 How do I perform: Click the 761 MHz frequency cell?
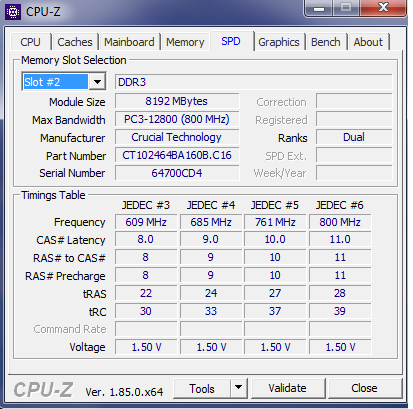click(275, 222)
